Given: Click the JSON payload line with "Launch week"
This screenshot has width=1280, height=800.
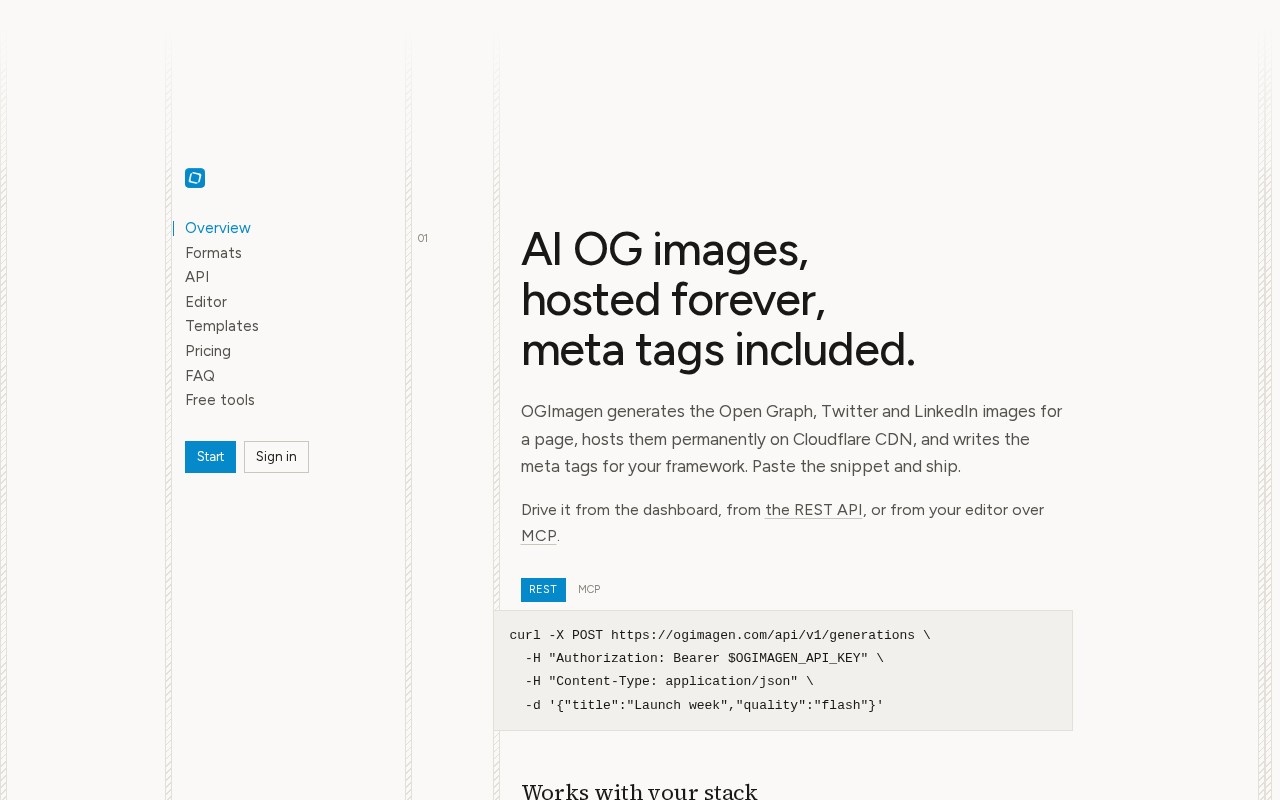Looking at the screenshot, I should point(704,705).
